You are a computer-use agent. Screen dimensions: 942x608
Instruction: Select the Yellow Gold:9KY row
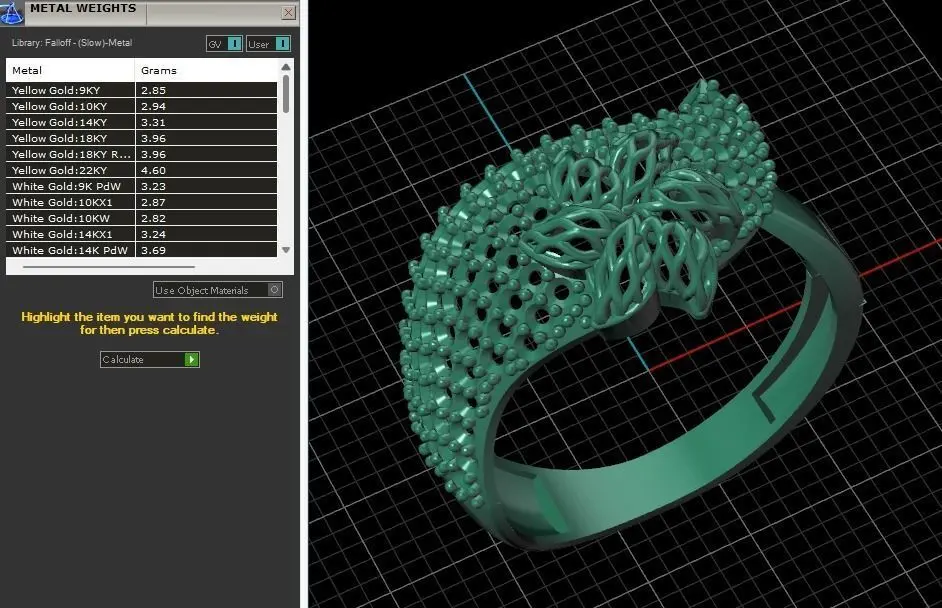point(142,90)
